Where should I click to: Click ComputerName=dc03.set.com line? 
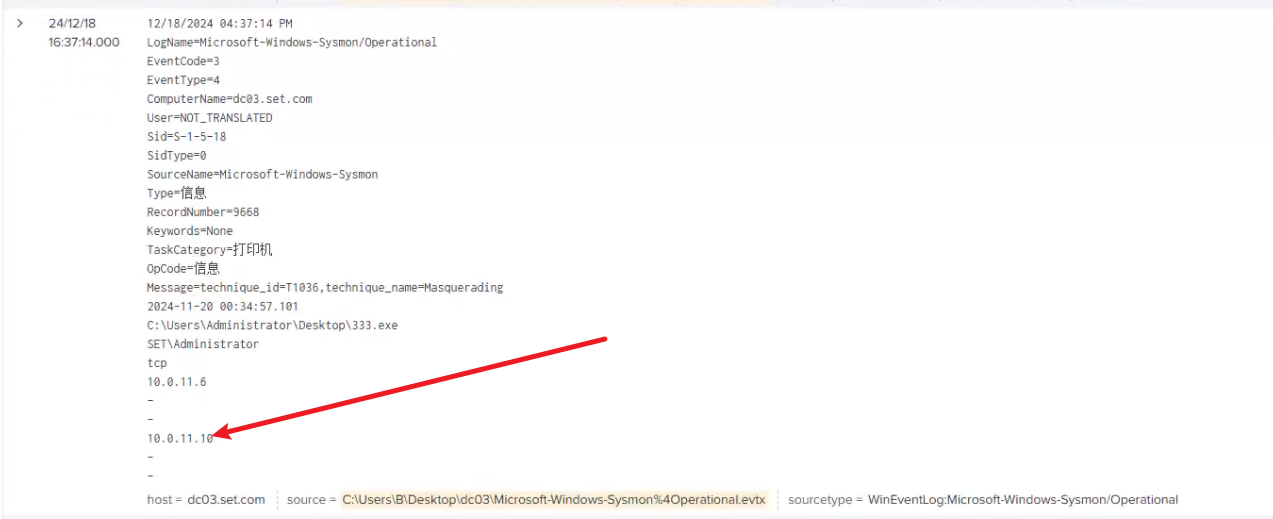click(229, 99)
